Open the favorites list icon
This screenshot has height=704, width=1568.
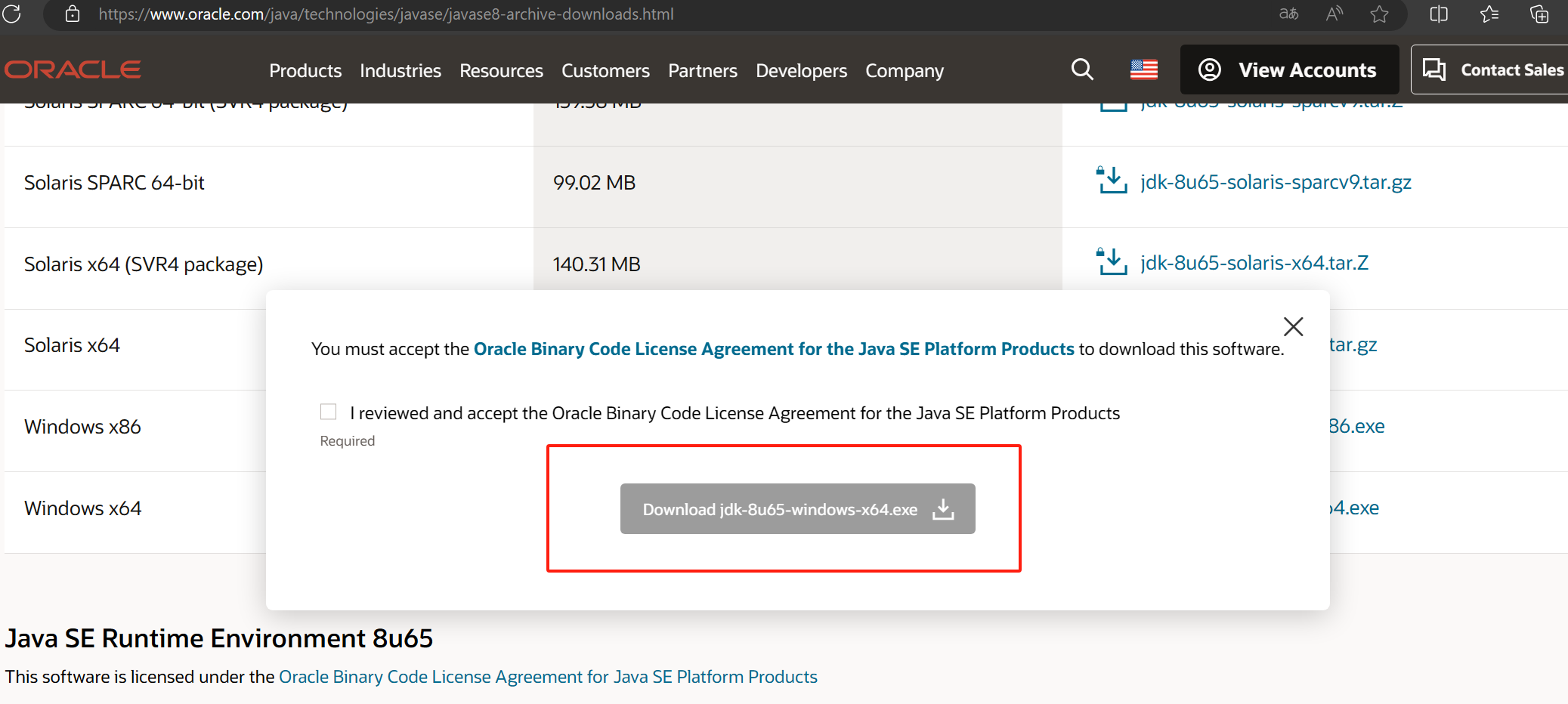1489,14
